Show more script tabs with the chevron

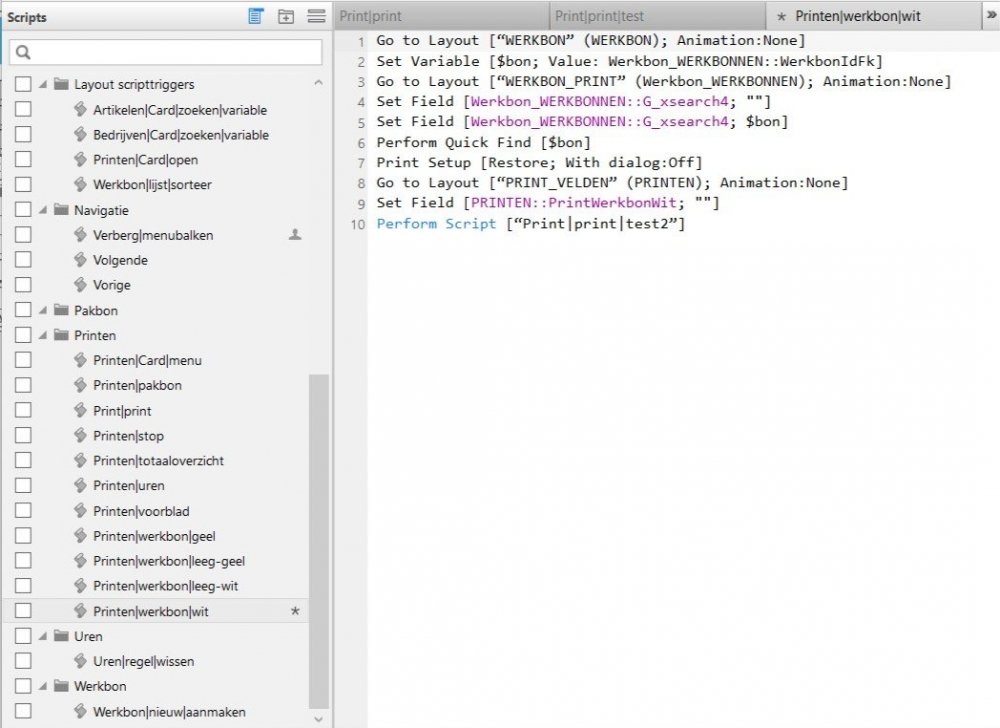pyautogui.click(x=990, y=15)
